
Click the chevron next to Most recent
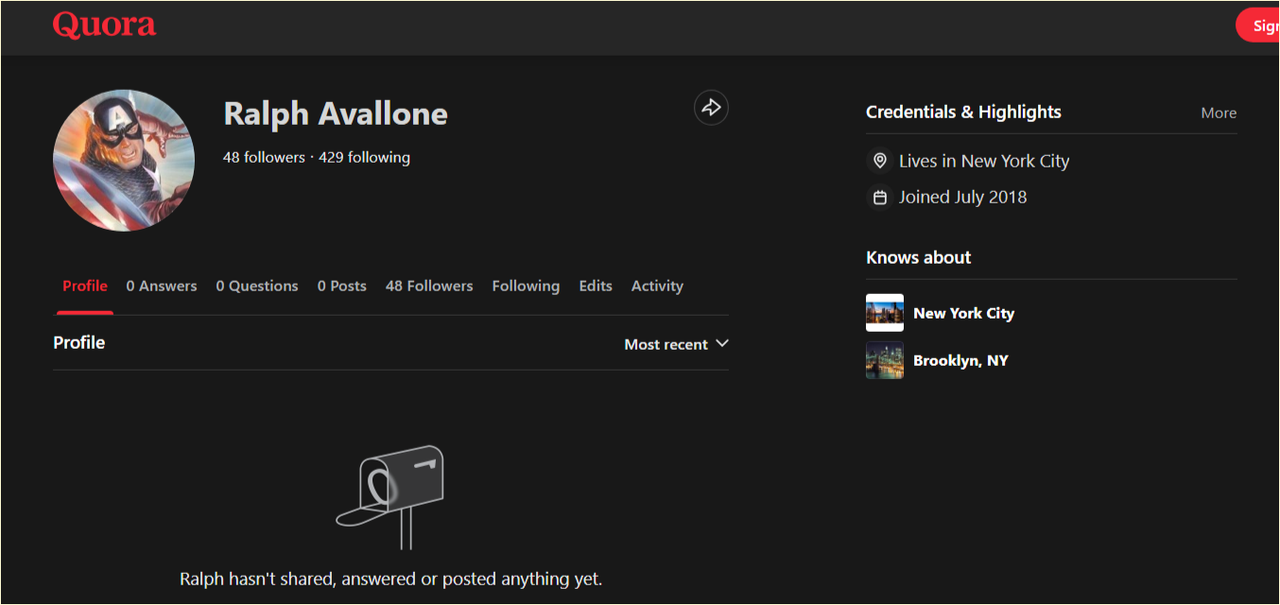[x=722, y=344]
